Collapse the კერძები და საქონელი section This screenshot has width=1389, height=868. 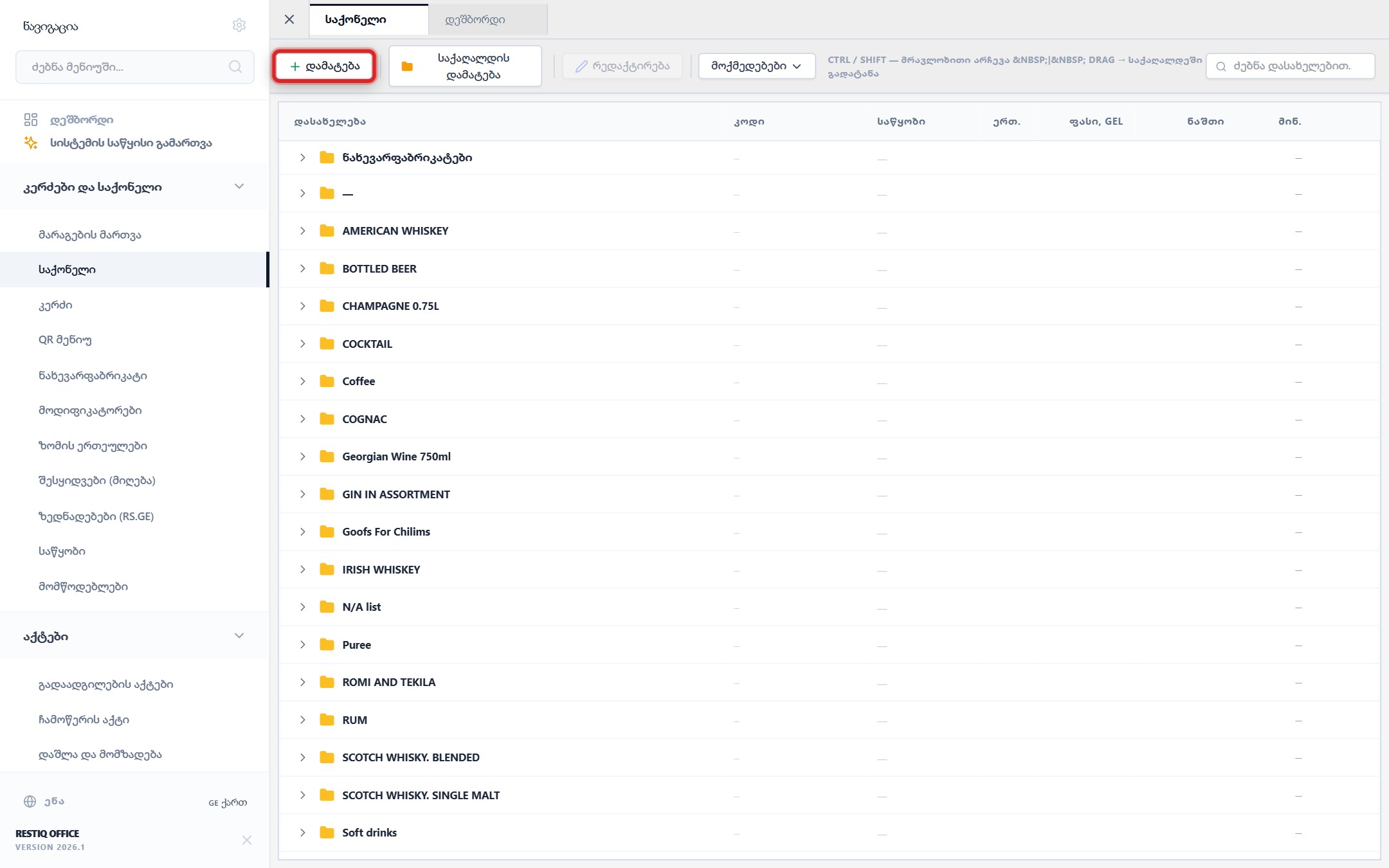point(239,186)
